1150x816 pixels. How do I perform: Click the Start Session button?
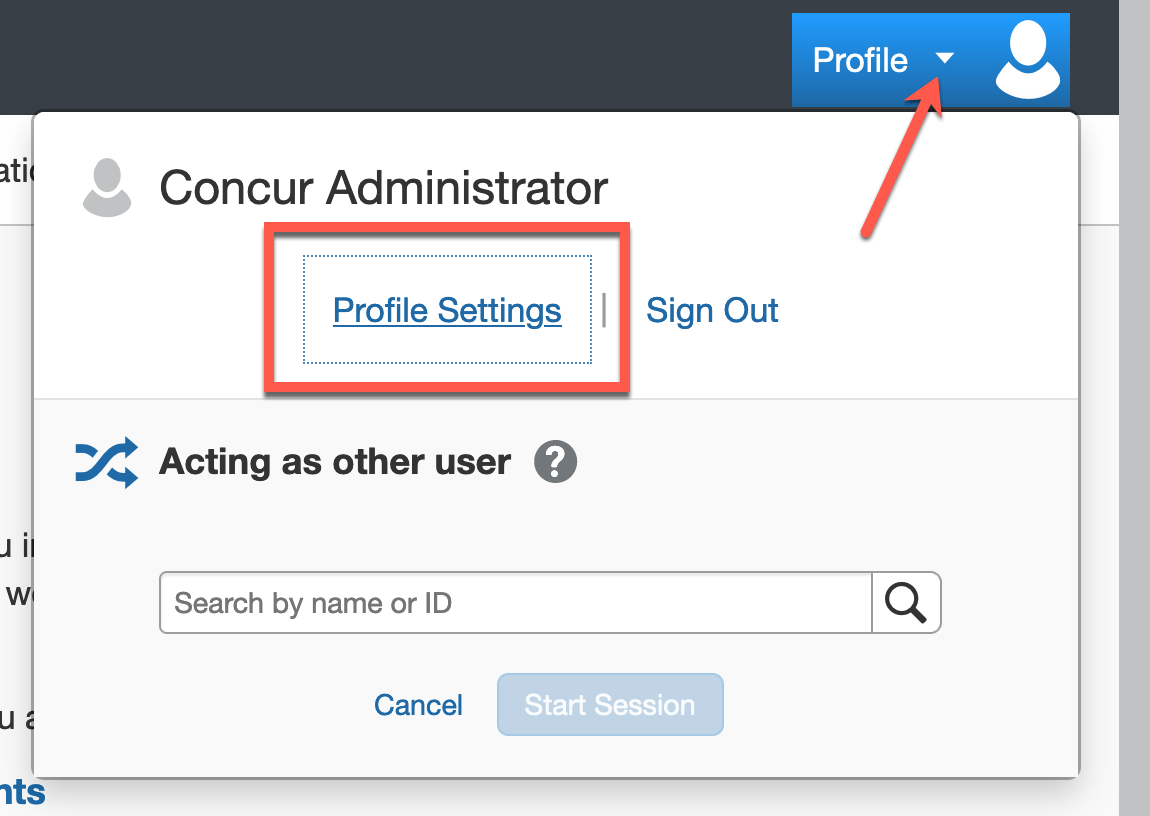(x=609, y=705)
